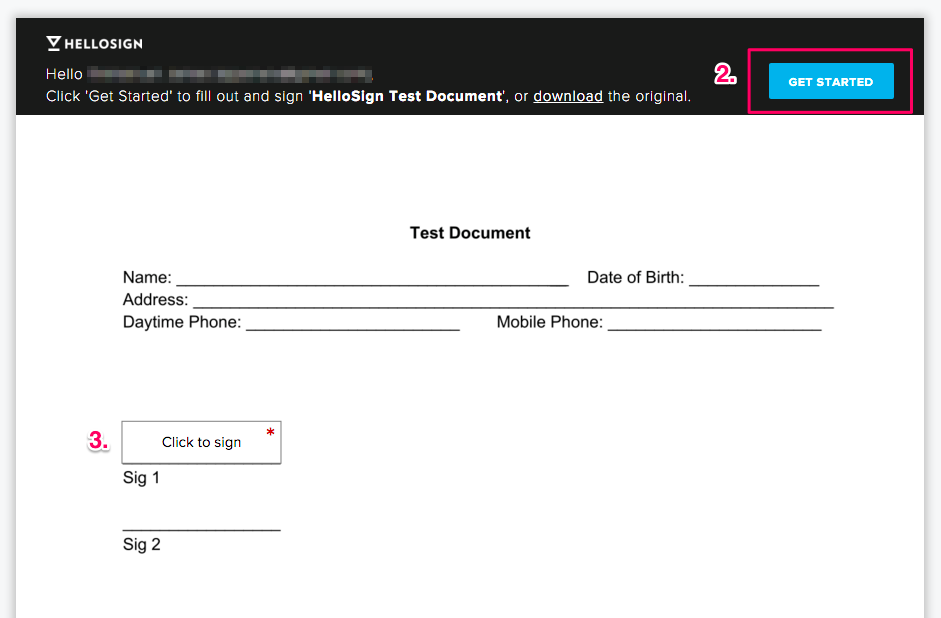Click the Sig 1 label
Viewport: 941px width, 618px height.
click(x=142, y=478)
